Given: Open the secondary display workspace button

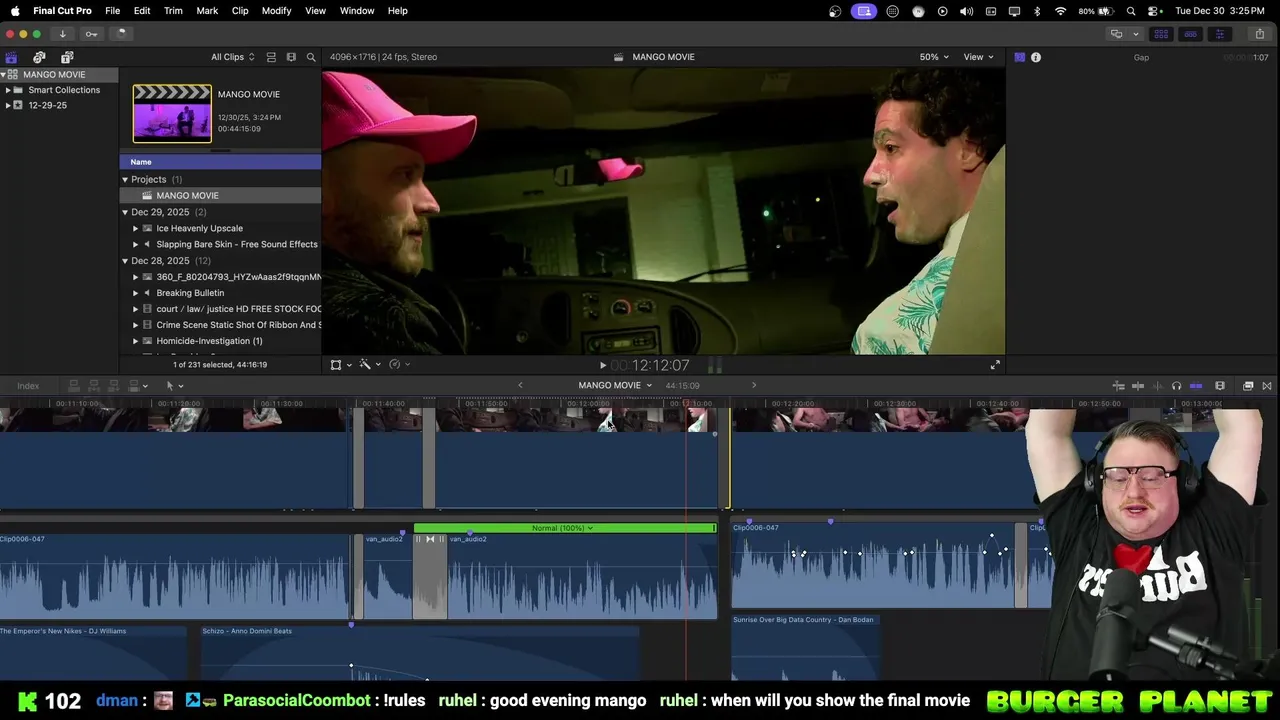Looking at the screenshot, I should (1116, 34).
